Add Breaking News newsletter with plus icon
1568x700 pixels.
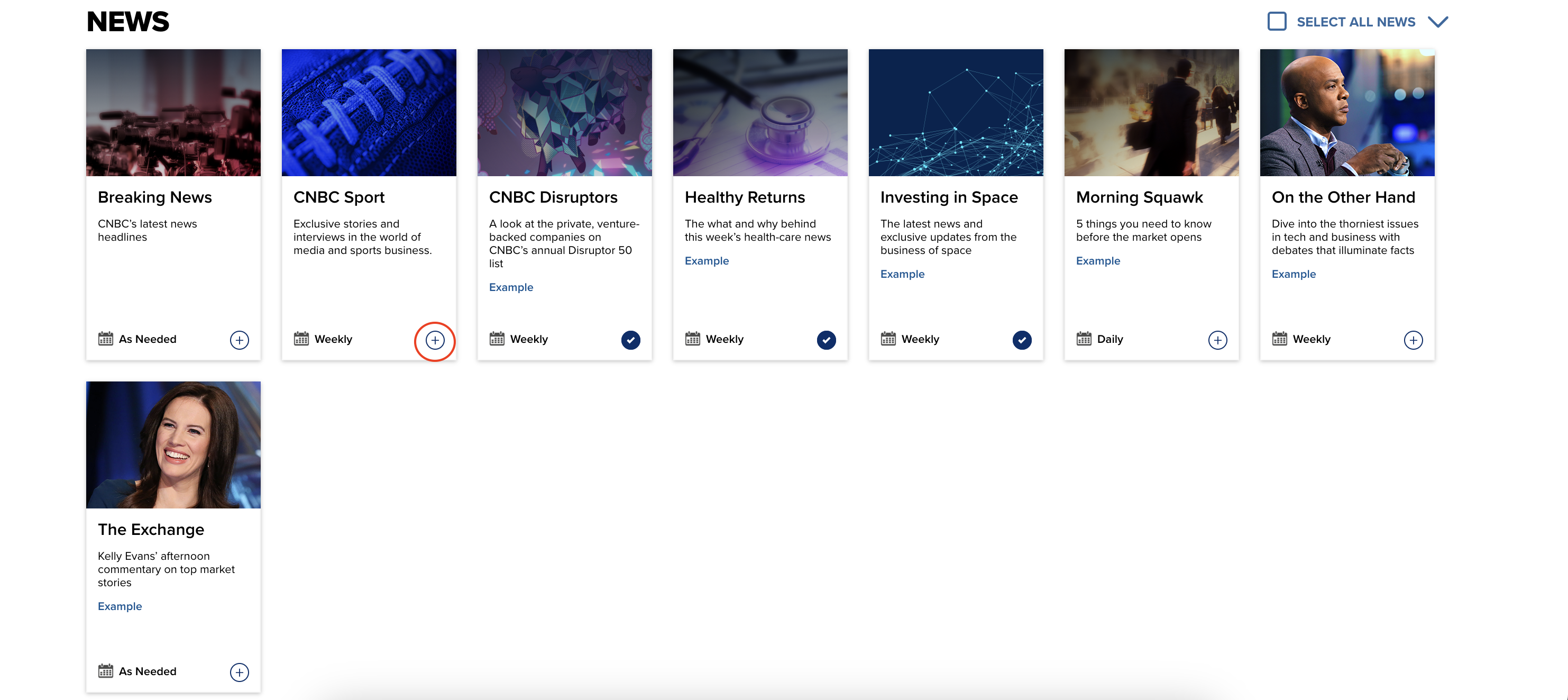[239, 340]
